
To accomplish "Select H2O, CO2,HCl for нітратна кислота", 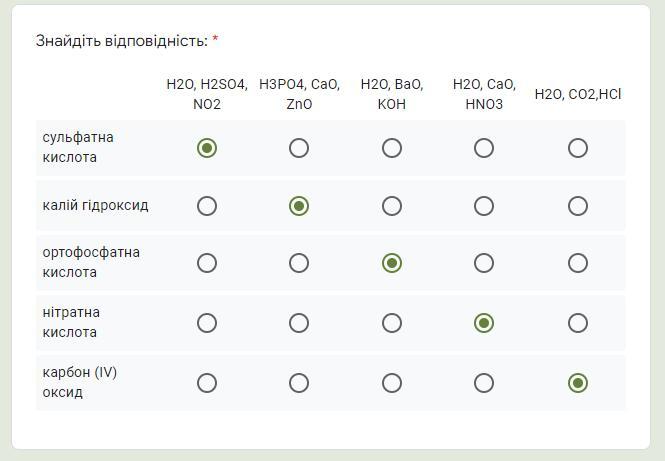I will tap(577, 323).
